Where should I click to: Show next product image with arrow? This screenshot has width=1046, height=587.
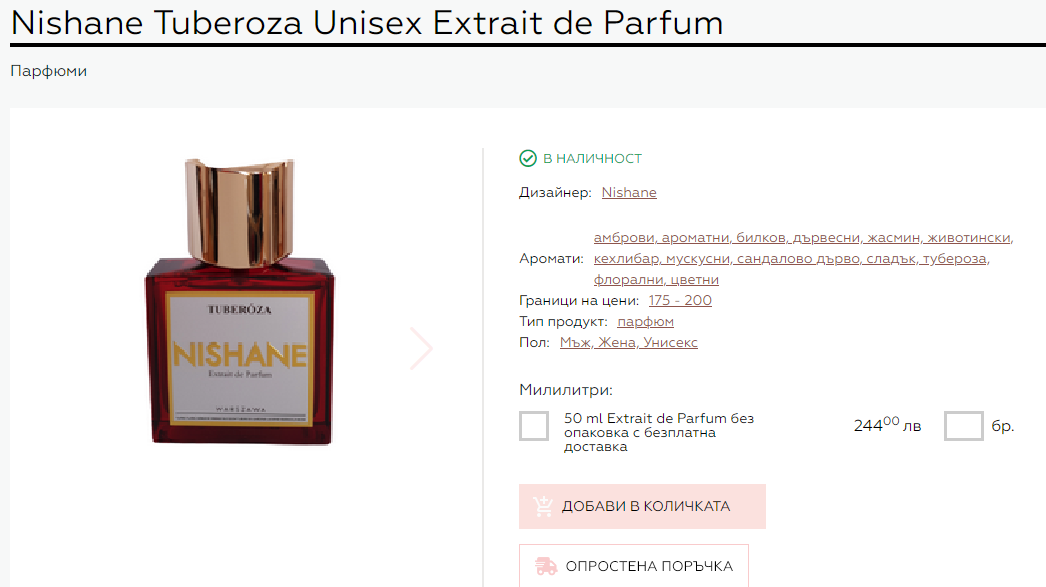pyautogui.click(x=421, y=348)
